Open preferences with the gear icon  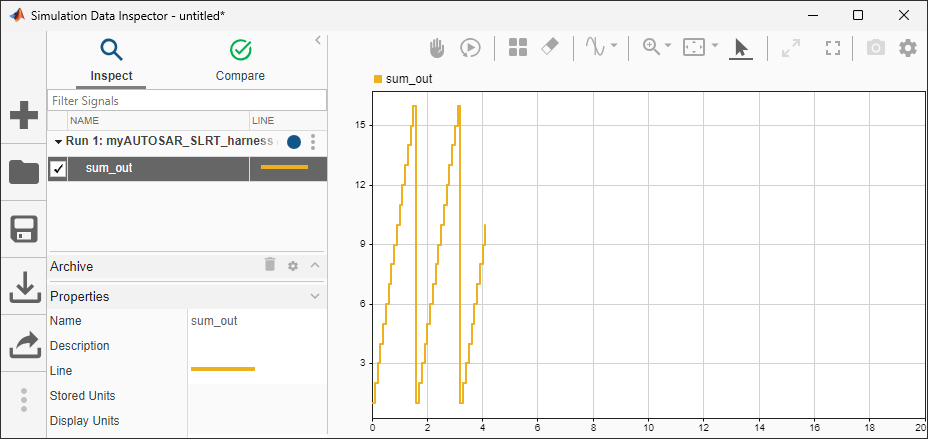pyautogui.click(x=907, y=47)
